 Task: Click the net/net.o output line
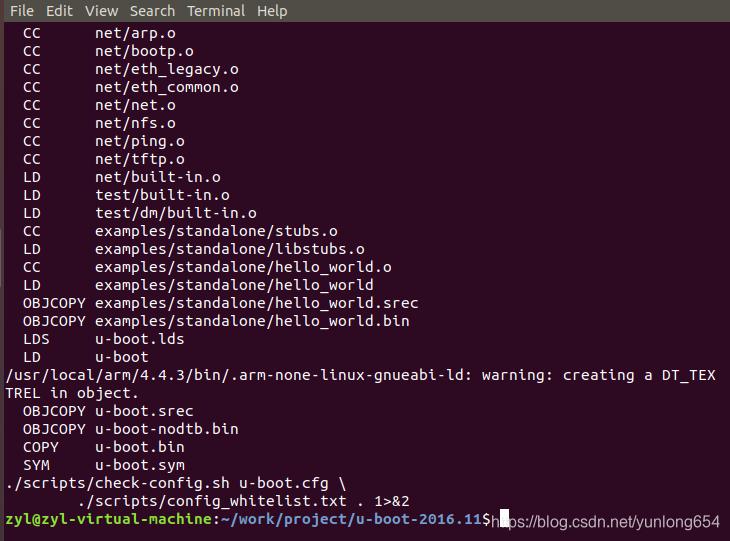tap(99, 106)
